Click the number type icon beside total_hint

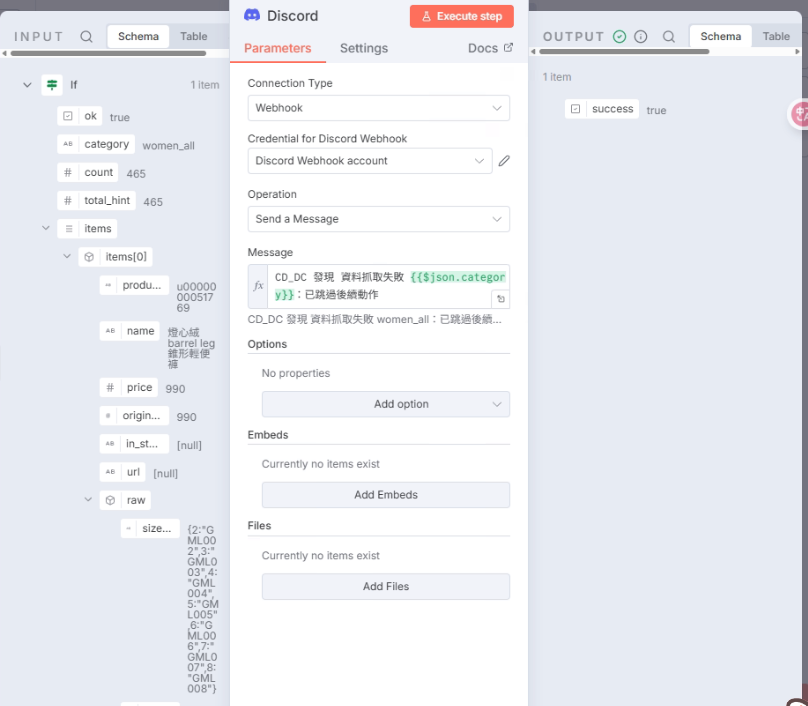pos(68,200)
